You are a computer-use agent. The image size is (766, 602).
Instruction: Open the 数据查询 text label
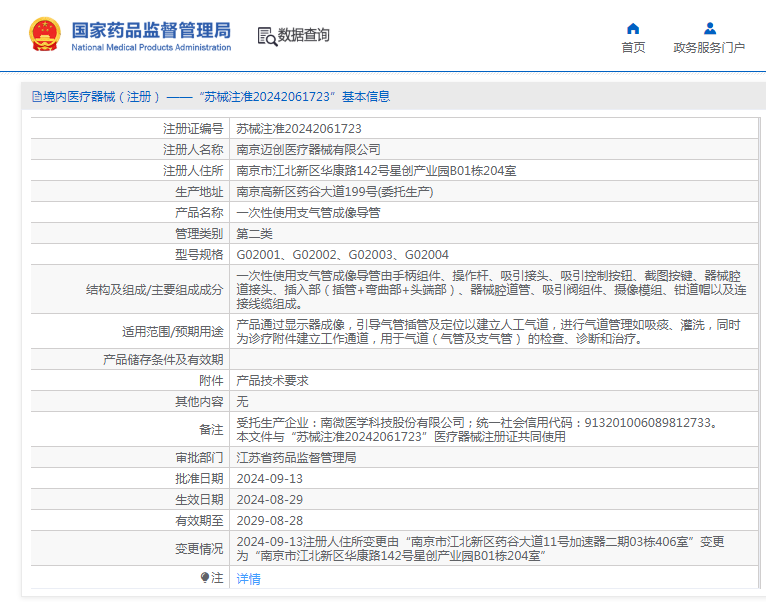[304, 35]
